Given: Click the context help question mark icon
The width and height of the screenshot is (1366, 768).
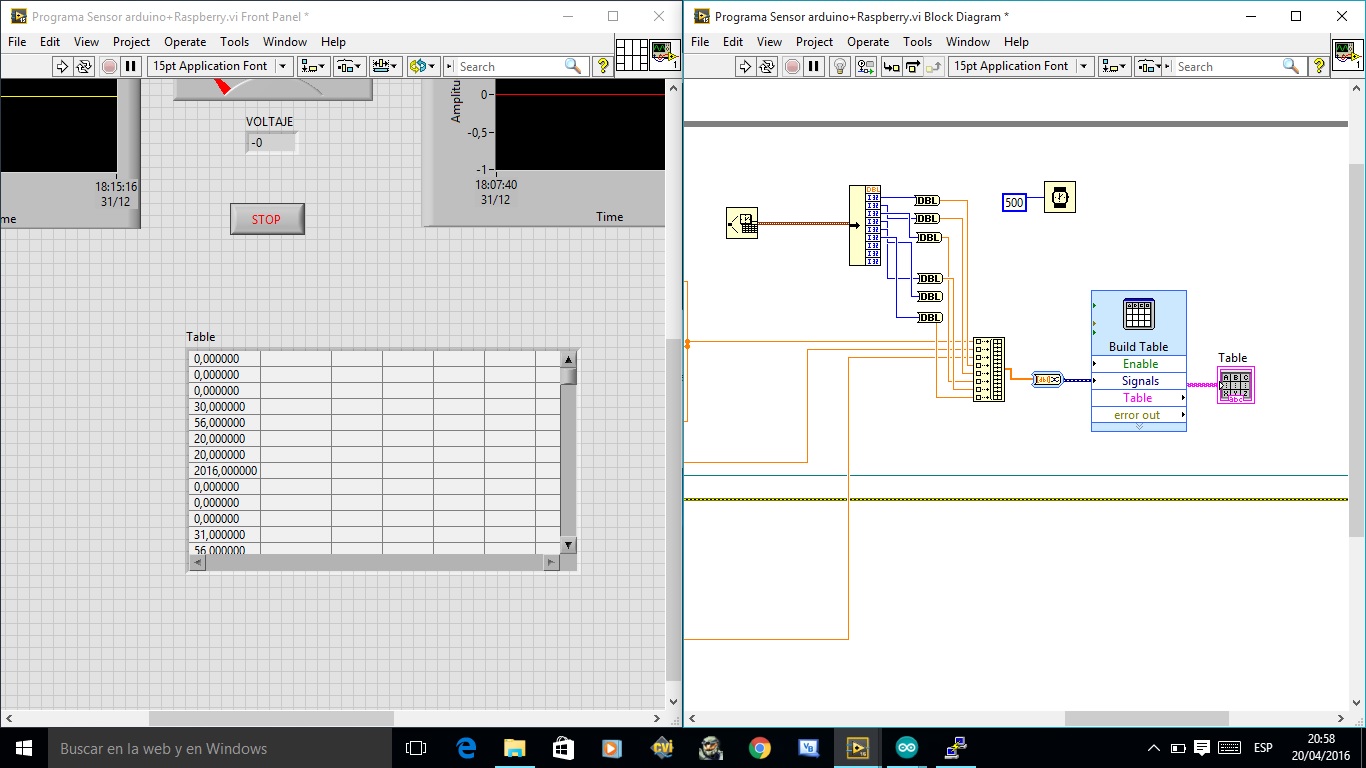Looking at the screenshot, I should pos(1319,66).
